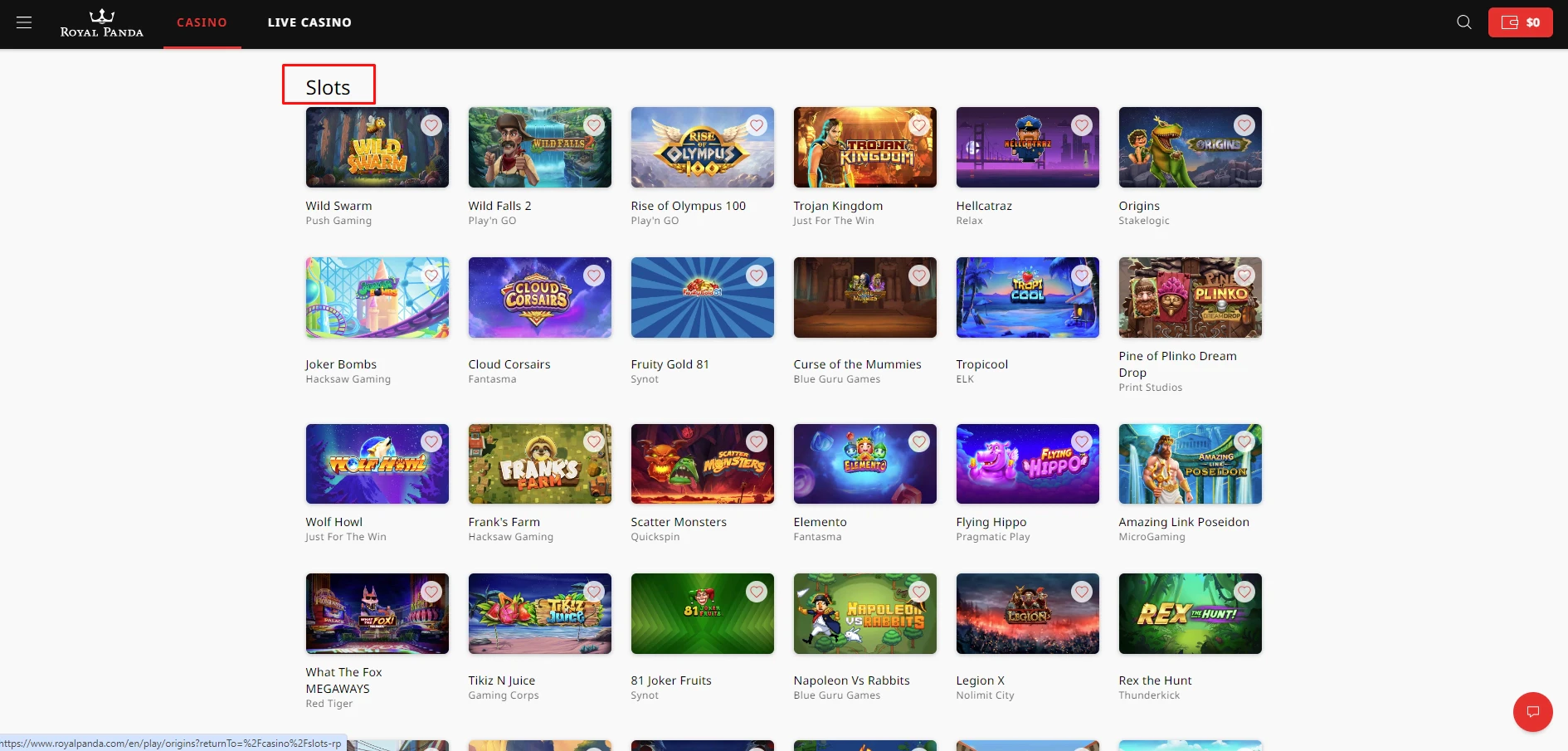Screen dimensions: 1568x751
Task: Add Hellcatraz to favorites heart
Action: tap(1082, 125)
